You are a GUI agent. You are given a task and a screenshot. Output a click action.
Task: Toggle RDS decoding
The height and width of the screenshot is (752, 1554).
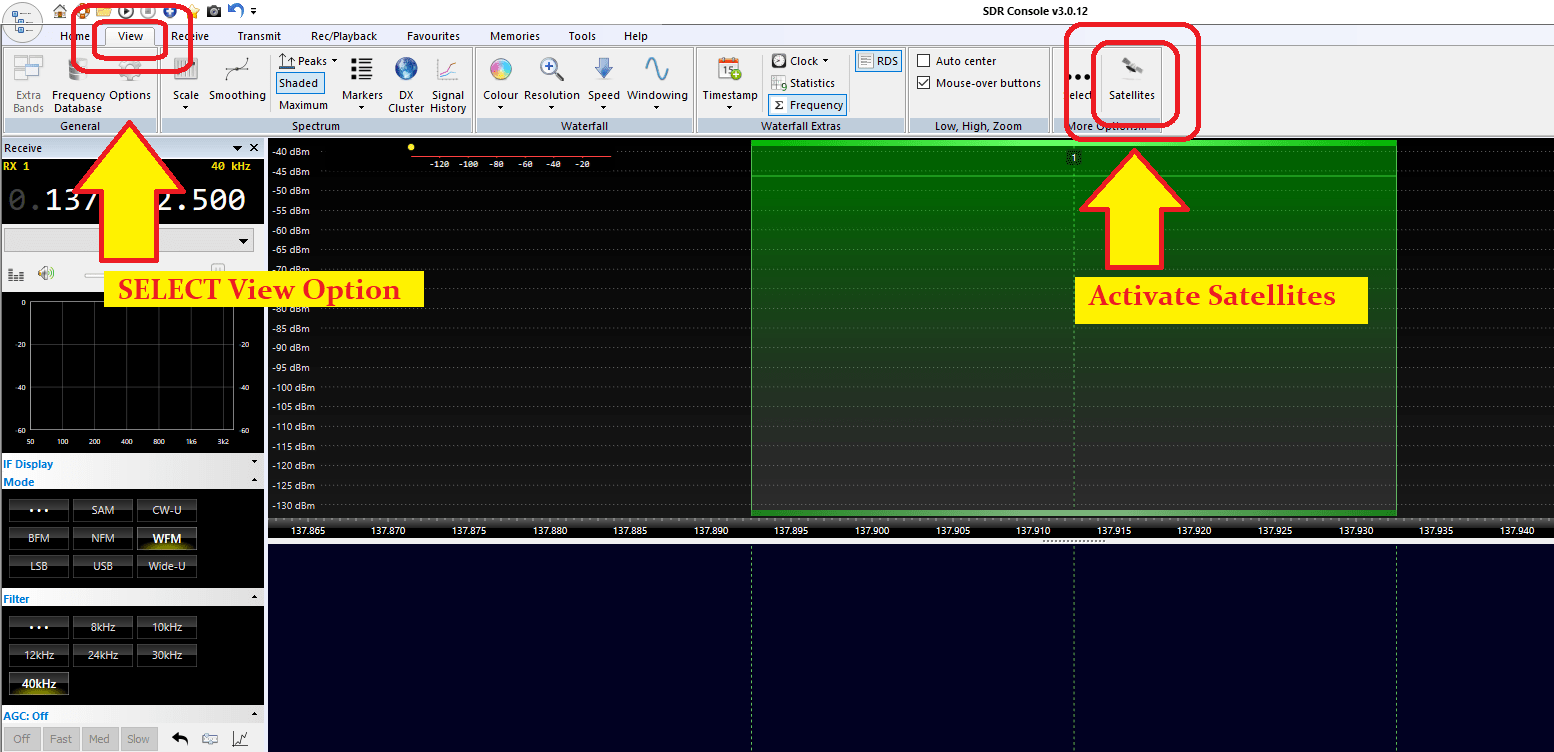[x=878, y=60]
